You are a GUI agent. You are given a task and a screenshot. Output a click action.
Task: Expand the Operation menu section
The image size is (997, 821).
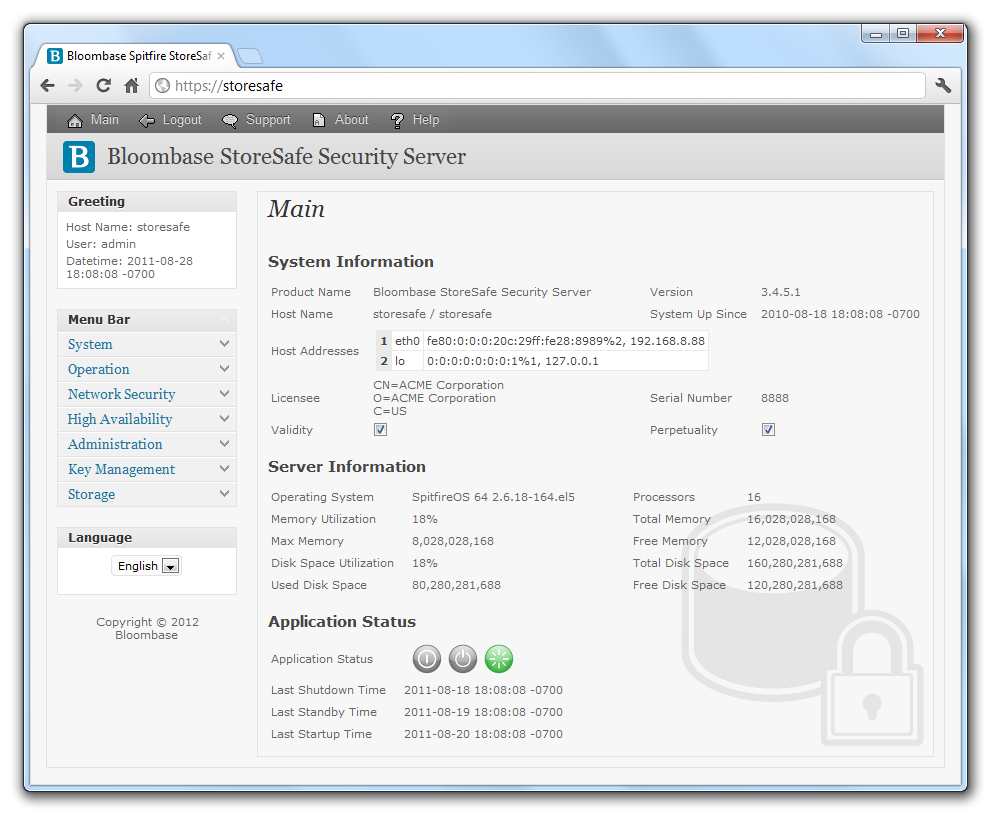[x=147, y=369]
